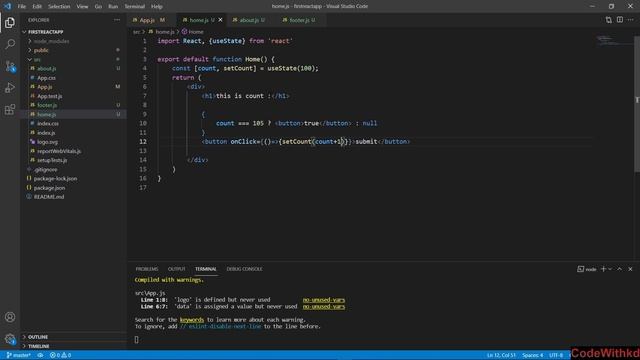The image size is (640, 360).
Task: Click the Home symbol in breadcrumb
Action: pos(193,31)
